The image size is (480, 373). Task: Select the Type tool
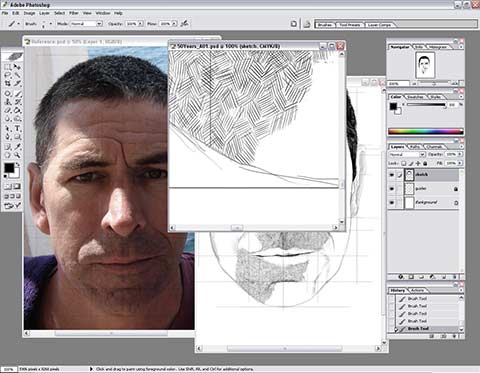pos(17,129)
